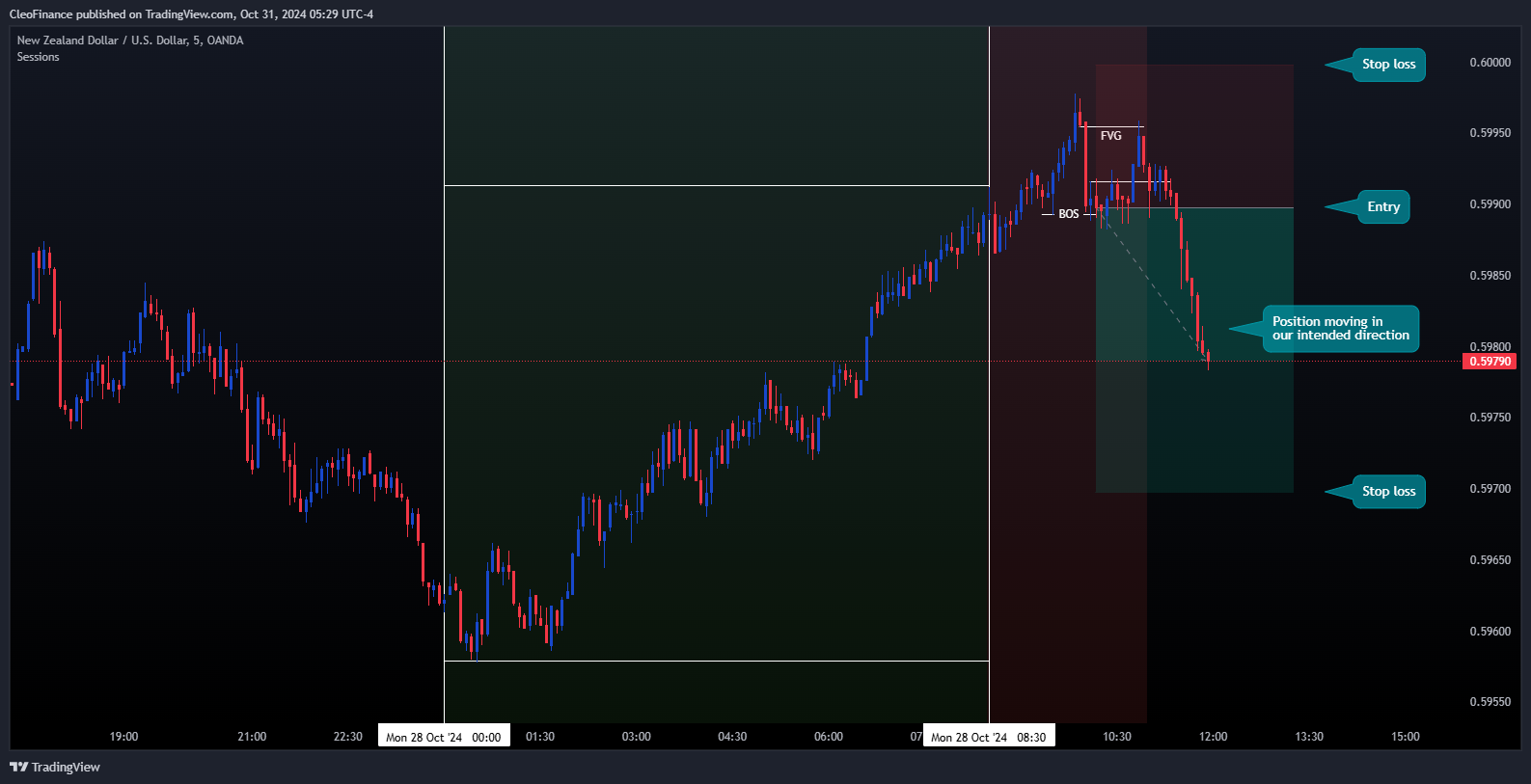Click the 0.60000 price axis label

pyautogui.click(x=1490, y=63)
